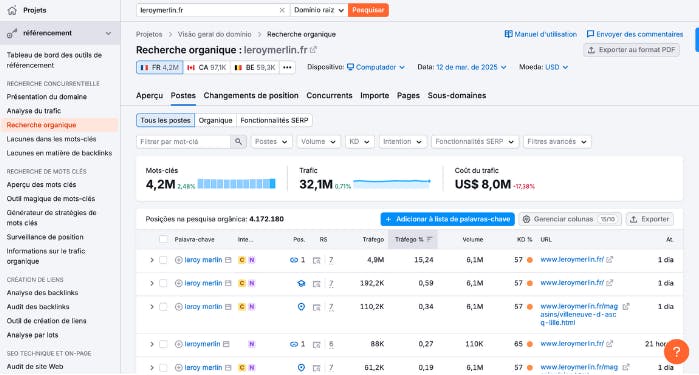Click the orange KD dot in 88K row
The height and width of the screenshot is (375, 699).
click(x=530, y=344)
